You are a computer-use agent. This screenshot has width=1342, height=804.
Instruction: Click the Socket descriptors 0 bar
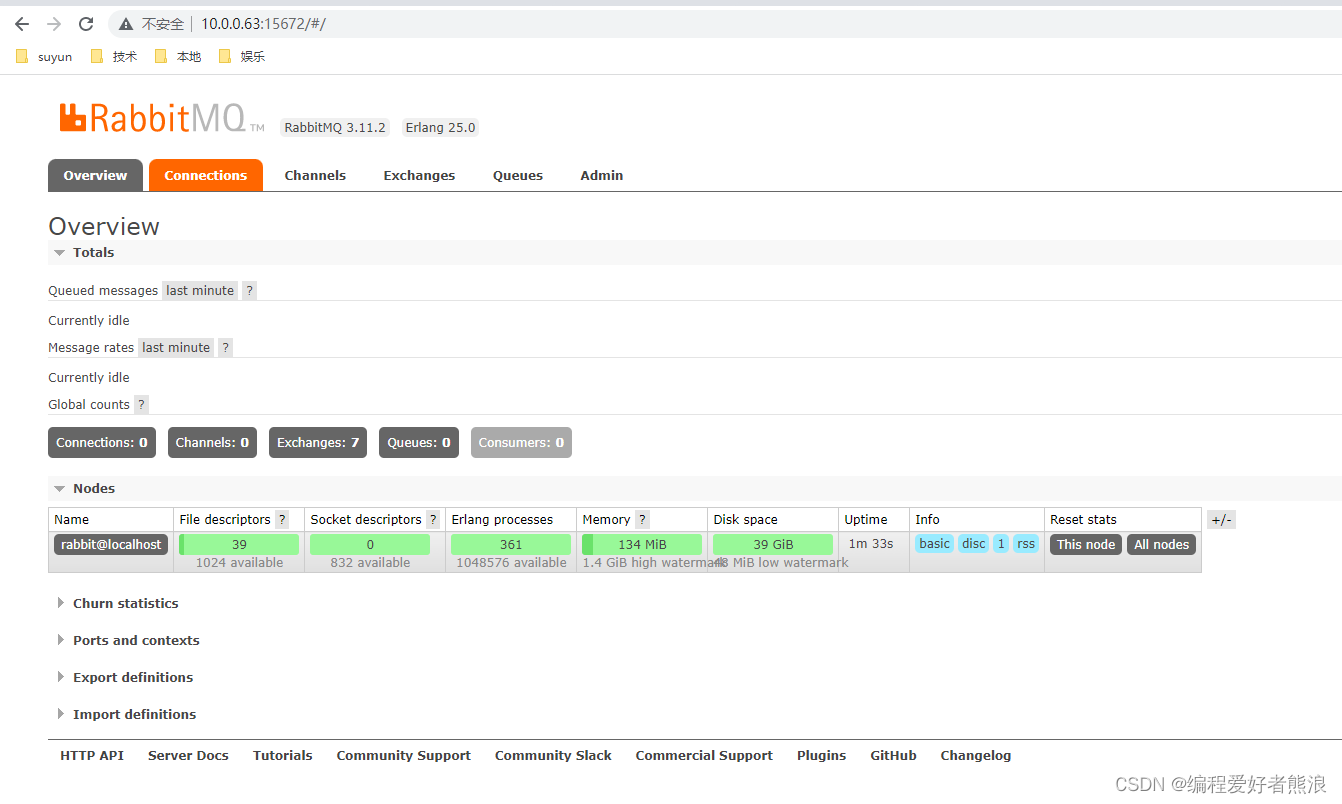pos(370,545)
